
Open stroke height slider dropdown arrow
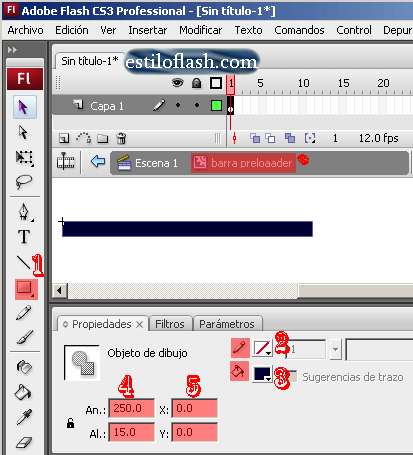click(x=336, y=349)
